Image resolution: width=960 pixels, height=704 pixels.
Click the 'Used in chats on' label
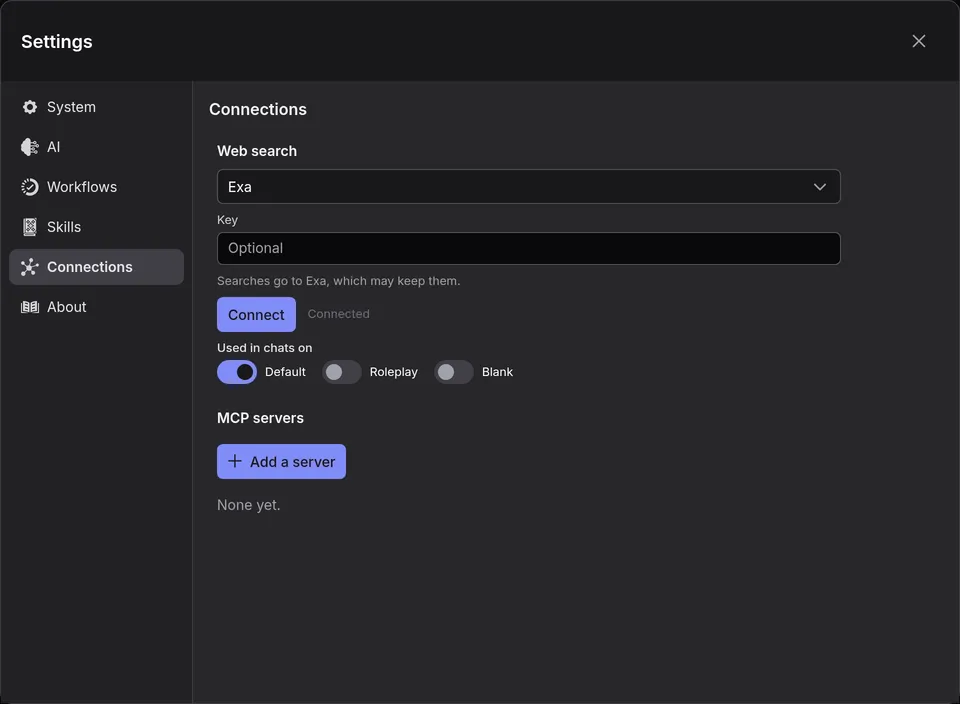(264, 348)
